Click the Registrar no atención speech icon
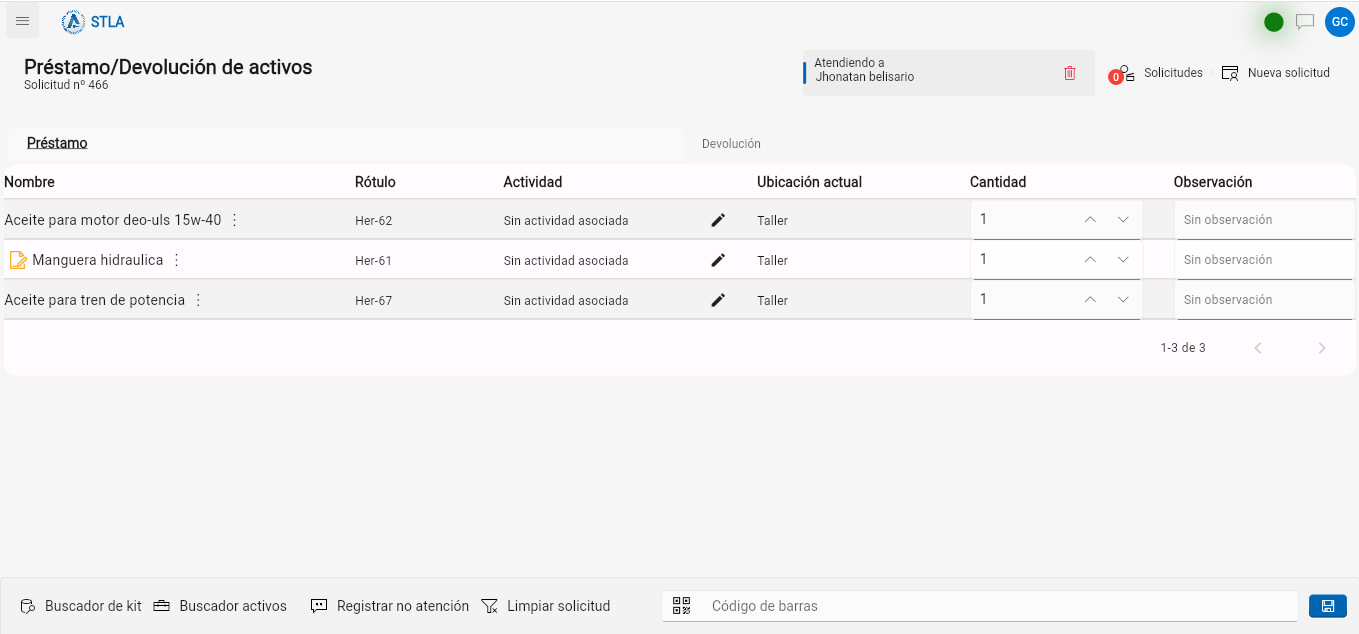The height and width of the screenshot is (634, 1359). (x=319, y=606)
